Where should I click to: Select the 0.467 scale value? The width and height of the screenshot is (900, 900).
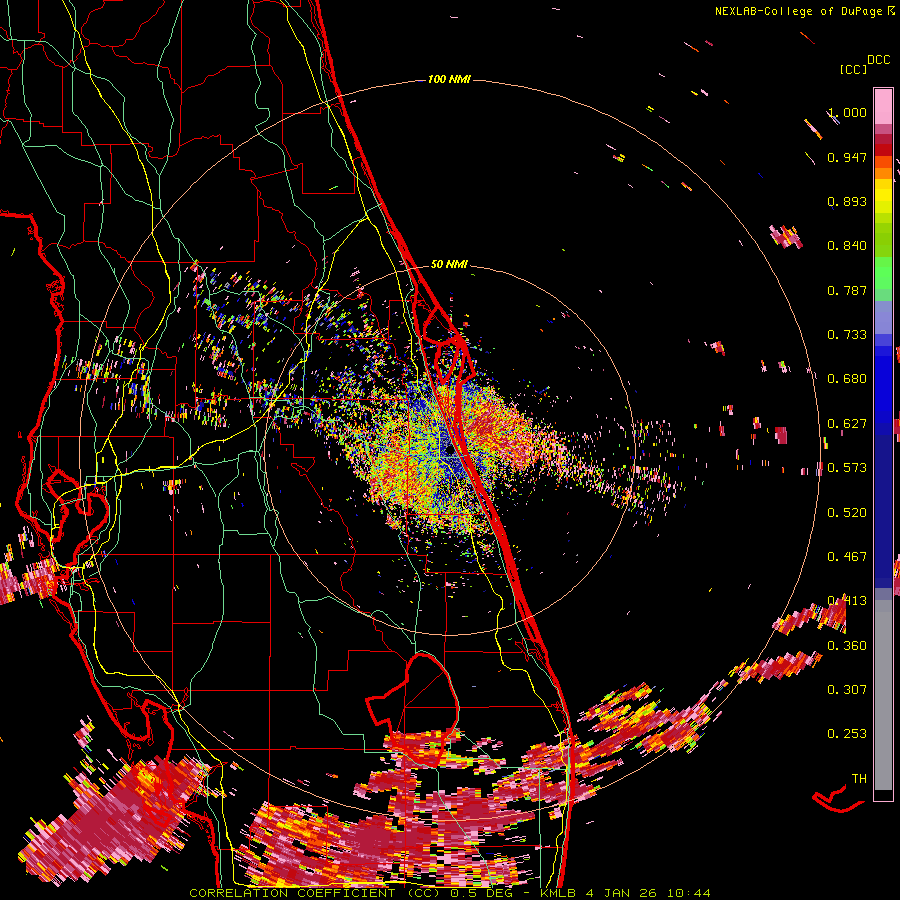pos(847,557)
